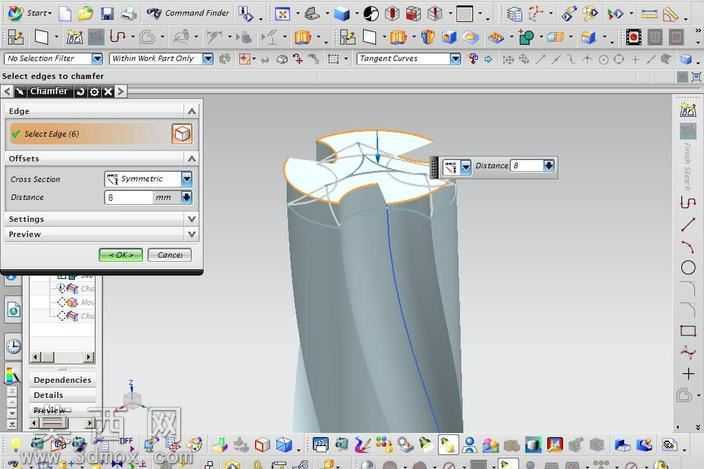
Task: Open the arrow menu beside Distance mm
Action: coord(187,197)
